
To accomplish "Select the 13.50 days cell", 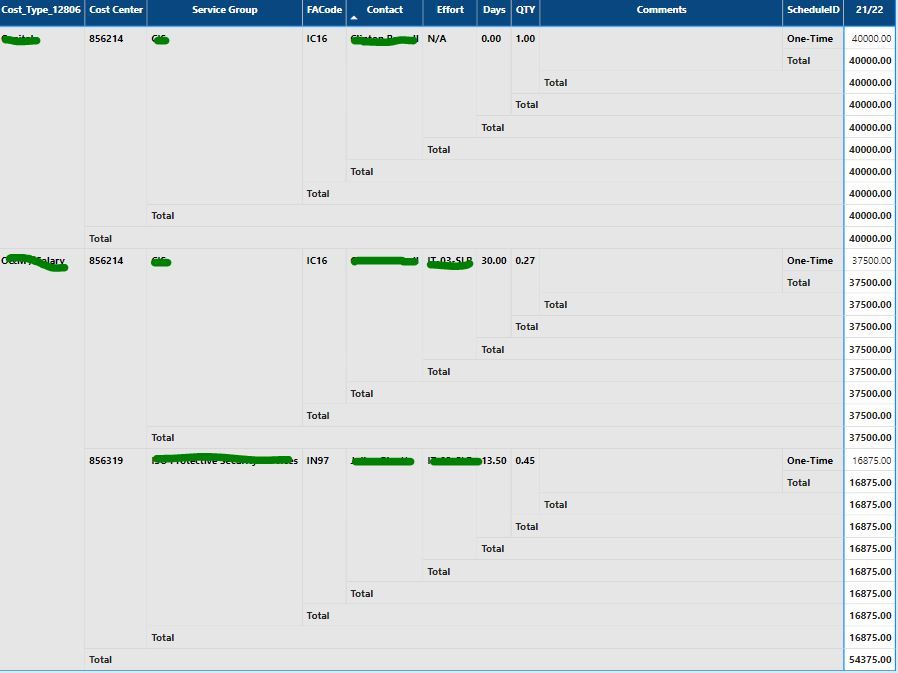I will [494, 461].
